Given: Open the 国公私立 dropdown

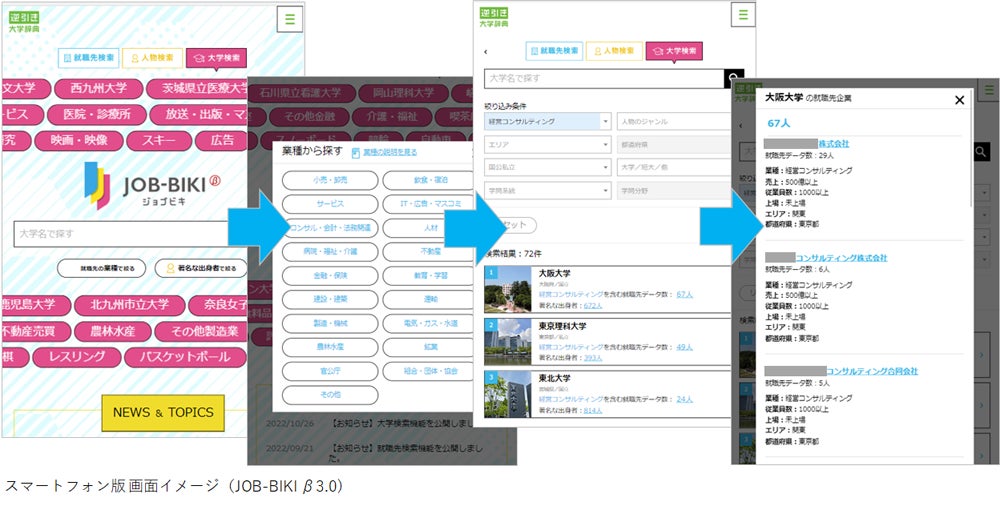Looking at the screenshot, I should pyautogui.click(x=548, y=167).
